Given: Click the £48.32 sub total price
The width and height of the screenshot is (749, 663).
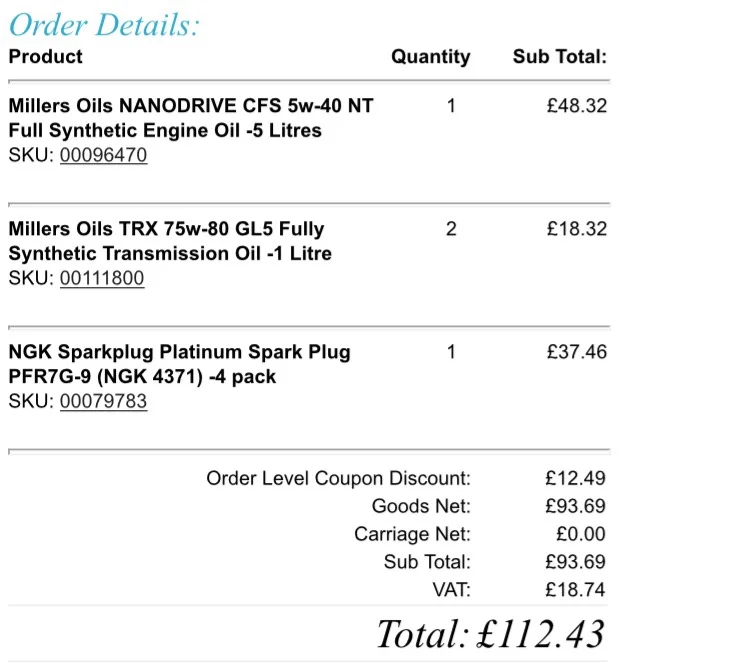Looking at the screenshot, I should pyautogui.click(x=577, y=106).
